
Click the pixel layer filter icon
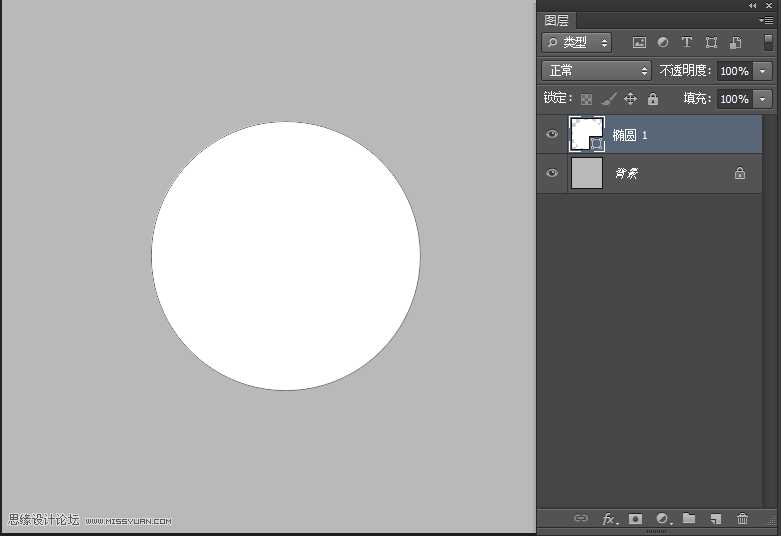coord(639,43)
